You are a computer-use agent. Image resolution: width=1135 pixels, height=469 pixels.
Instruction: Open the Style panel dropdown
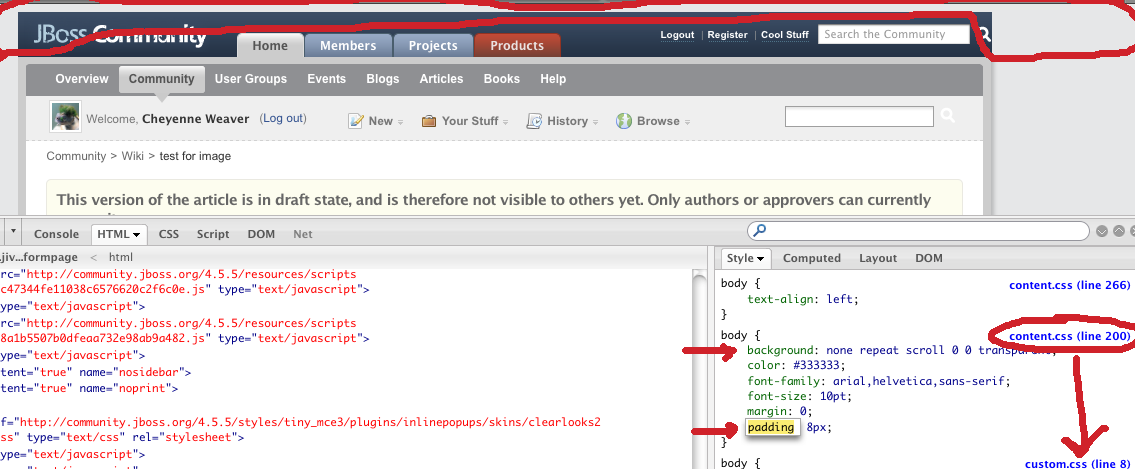coord(761,258)
